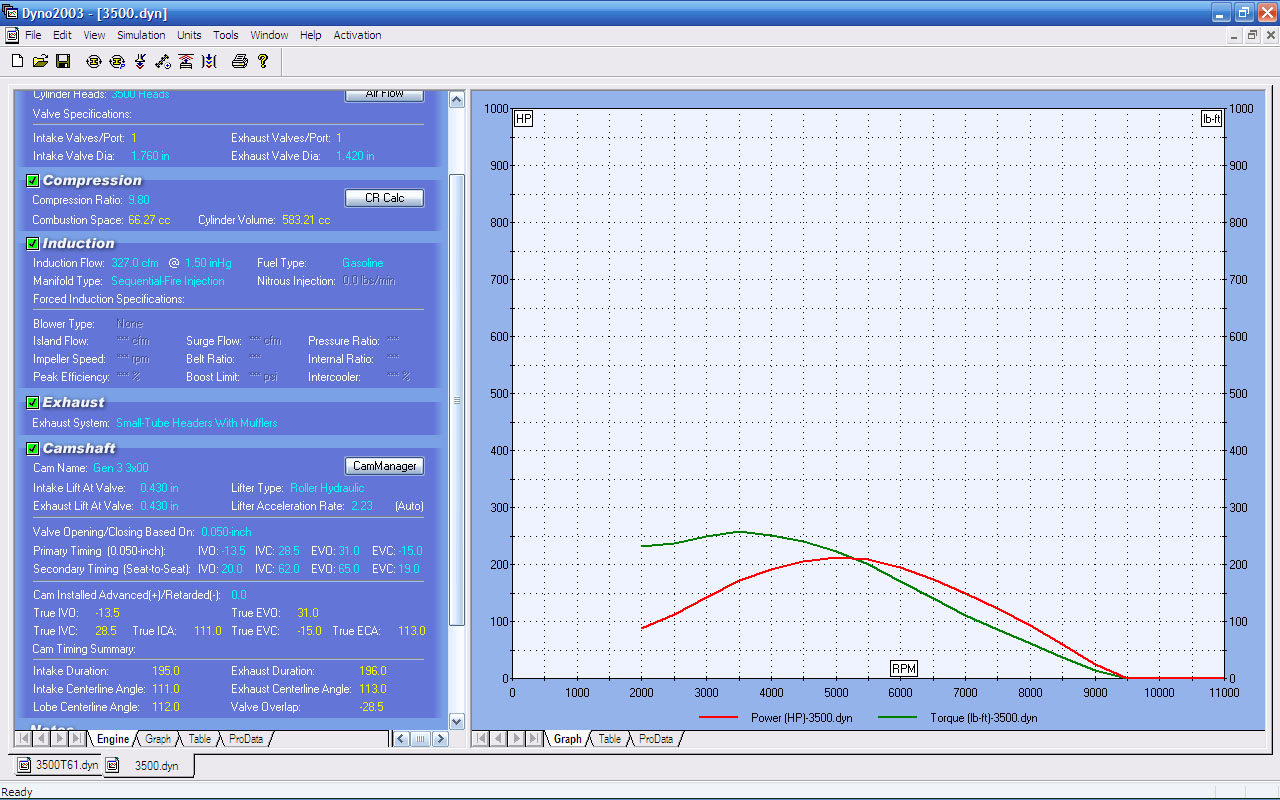This screenshot has width=1280, height=800.
Task: Click the Iterator icon marked with blue P
Action: pyautogui.click(x=117, y=62)
